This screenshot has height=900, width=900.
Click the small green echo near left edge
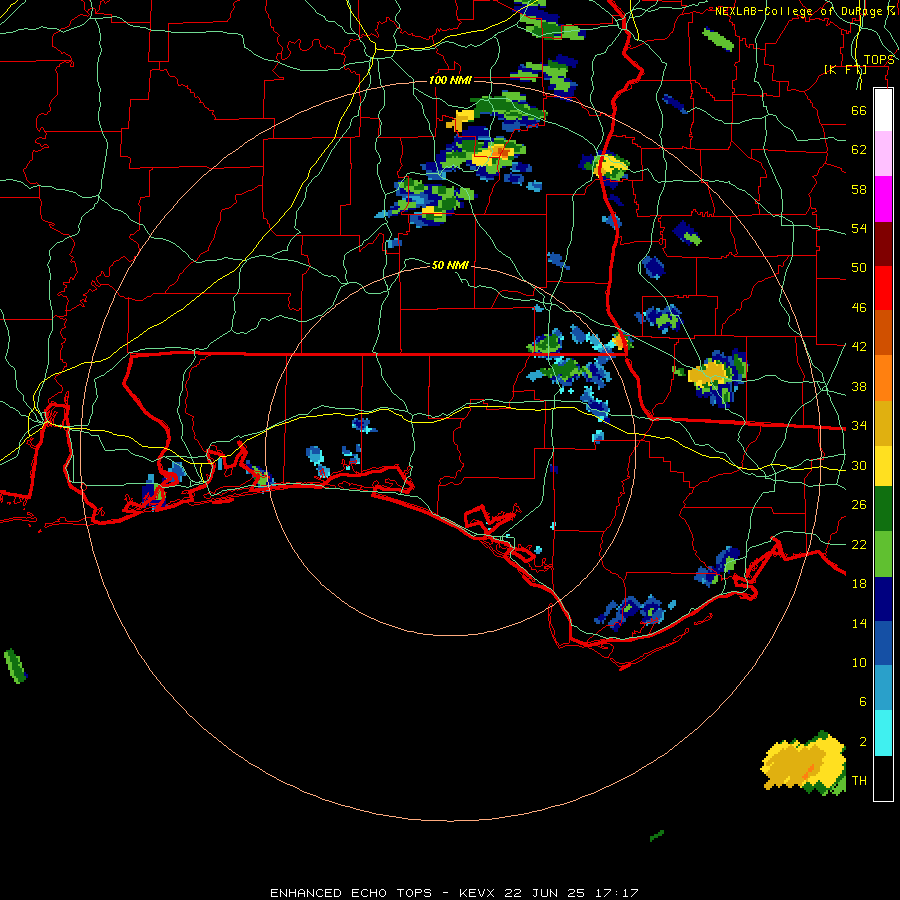point(15,666)
